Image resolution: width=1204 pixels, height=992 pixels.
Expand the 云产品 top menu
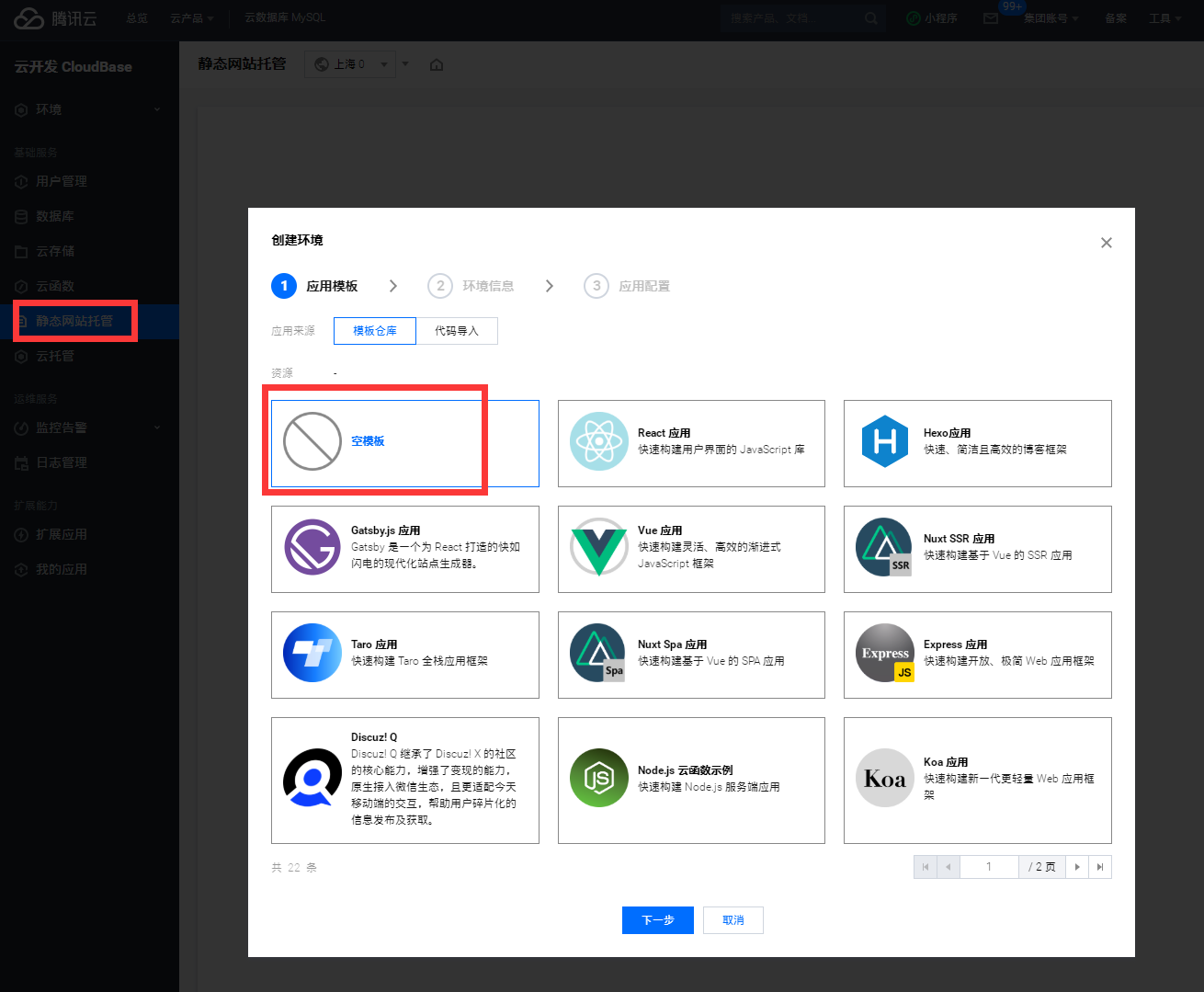click(x=191, y=18)
